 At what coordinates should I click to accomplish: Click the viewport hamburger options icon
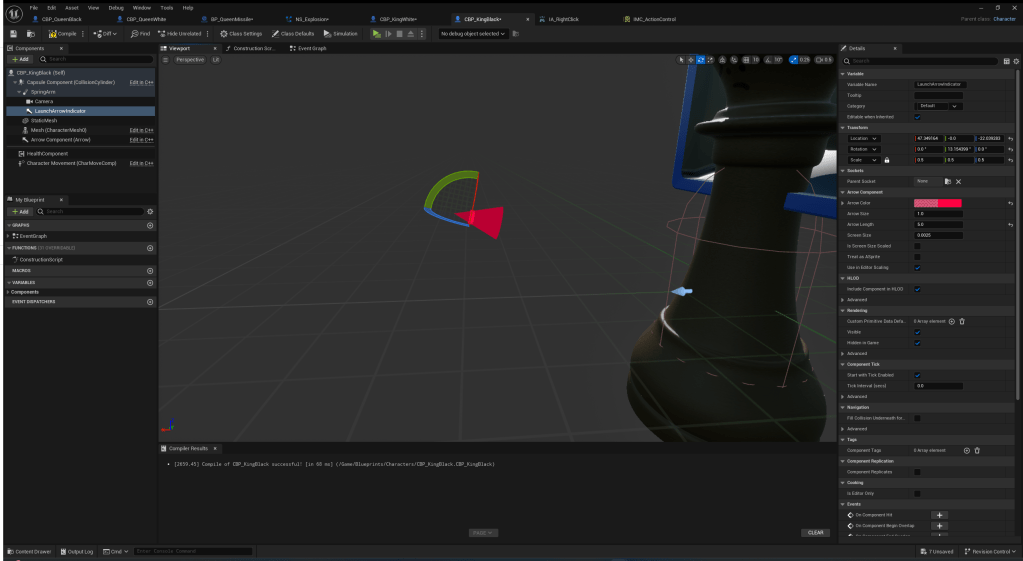click(166, 60)
